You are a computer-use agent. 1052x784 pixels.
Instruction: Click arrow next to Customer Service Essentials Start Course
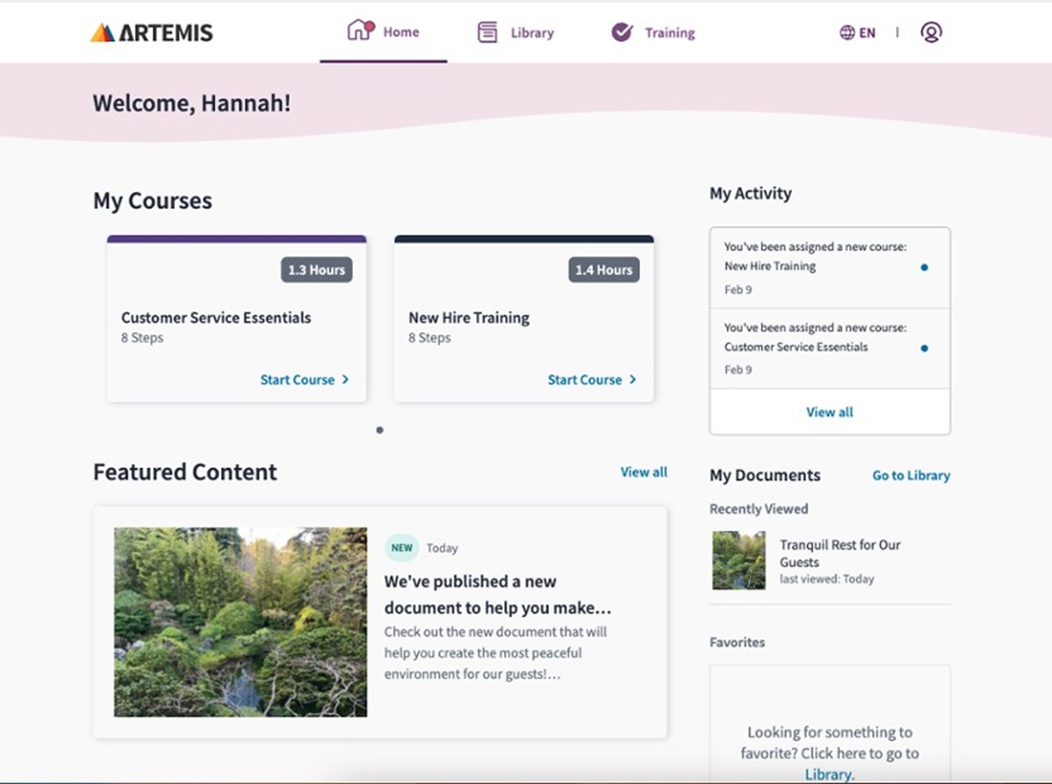(x=346, y=380)
